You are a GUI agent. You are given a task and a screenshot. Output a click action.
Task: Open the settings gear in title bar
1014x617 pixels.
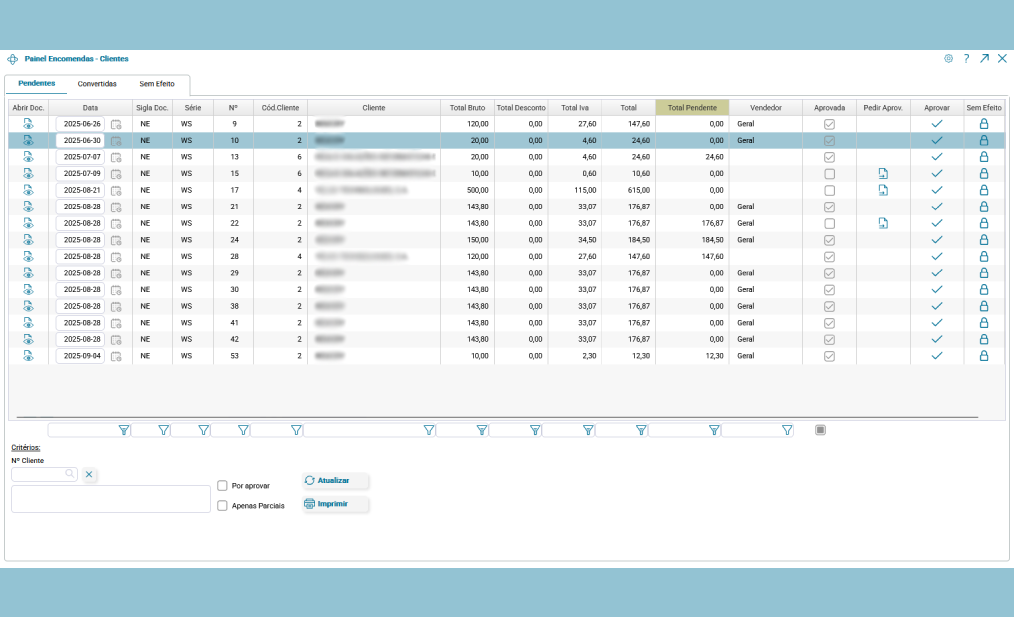[x=948, y=59]
